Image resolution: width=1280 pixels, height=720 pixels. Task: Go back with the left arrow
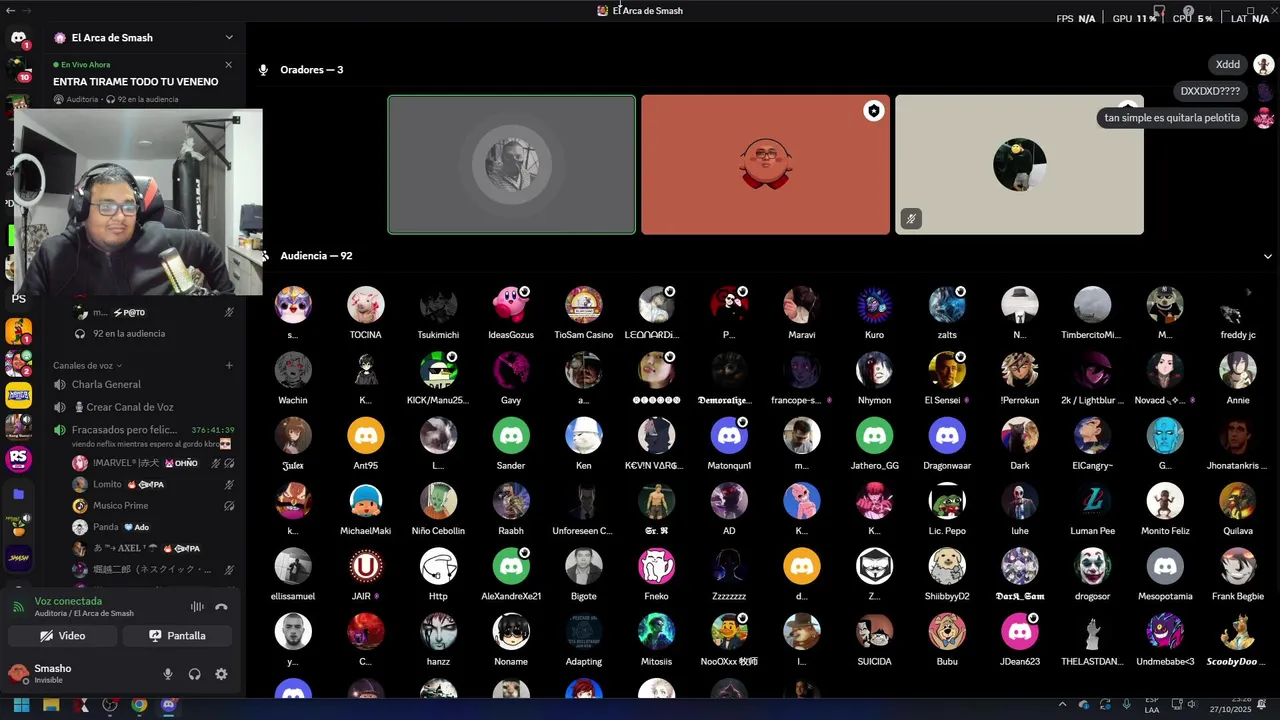point(10,10)
